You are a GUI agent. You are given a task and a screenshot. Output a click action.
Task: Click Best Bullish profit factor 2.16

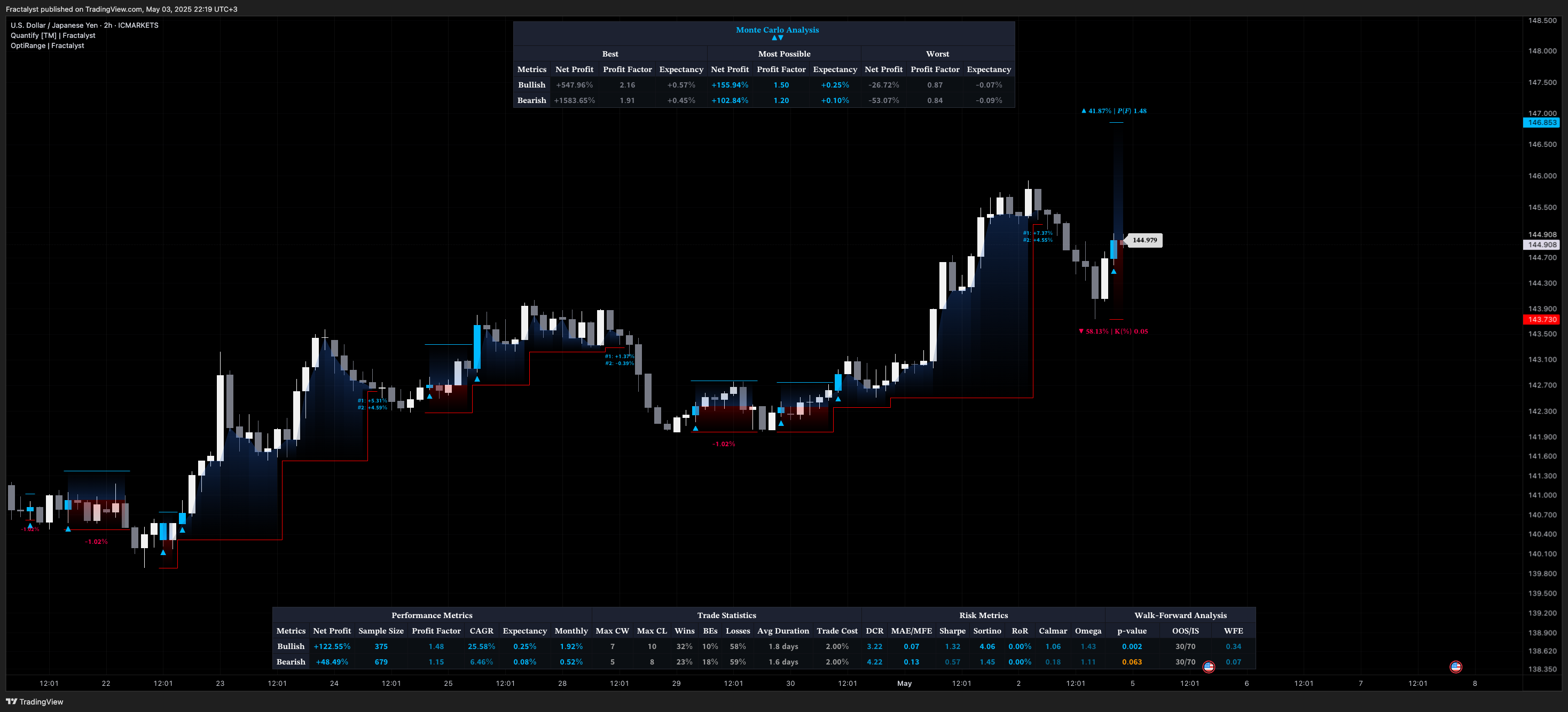click(x=627, y=85)
